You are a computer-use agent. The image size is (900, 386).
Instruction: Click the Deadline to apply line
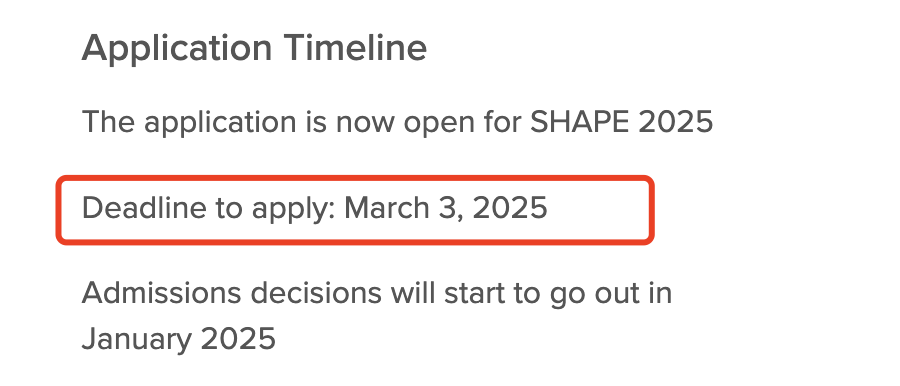tap(315, 209)
